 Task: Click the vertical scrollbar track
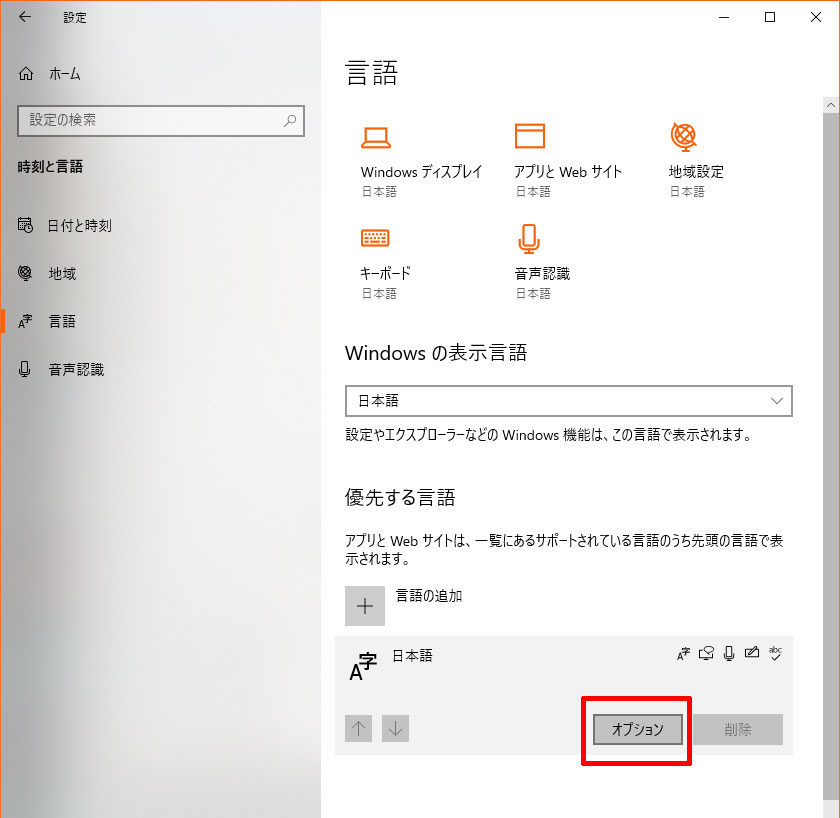tap(831, 455)
